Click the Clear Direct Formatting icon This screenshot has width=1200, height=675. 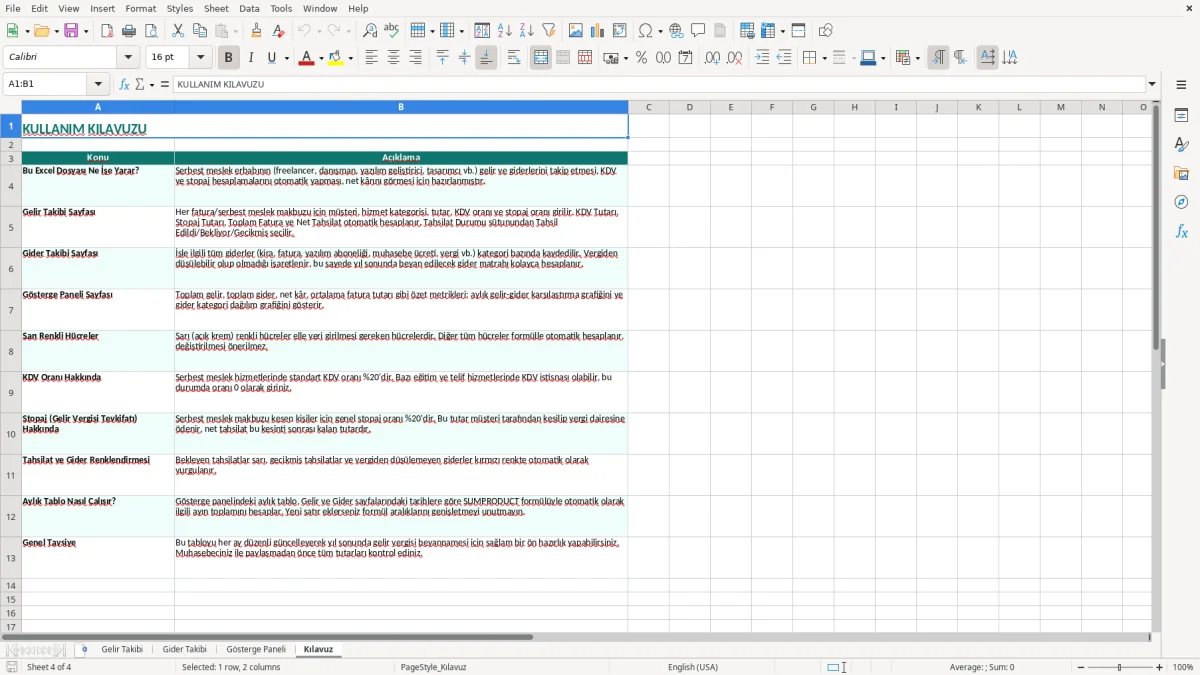click(x=279, y=31)
